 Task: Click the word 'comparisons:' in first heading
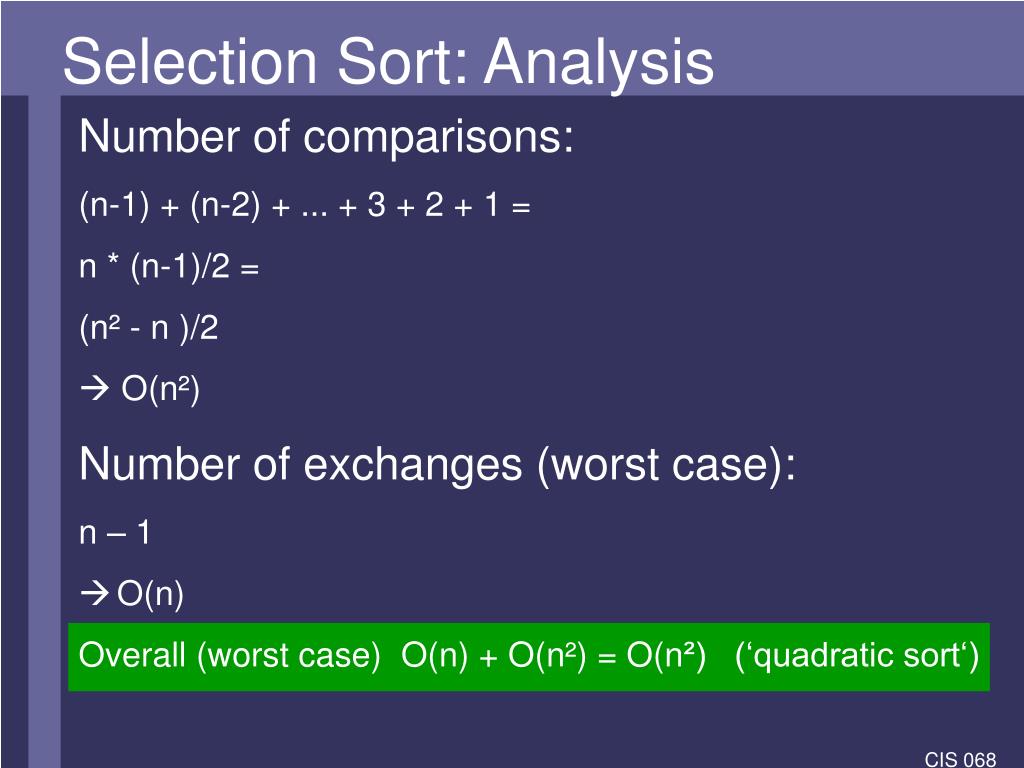click(438, 138)
